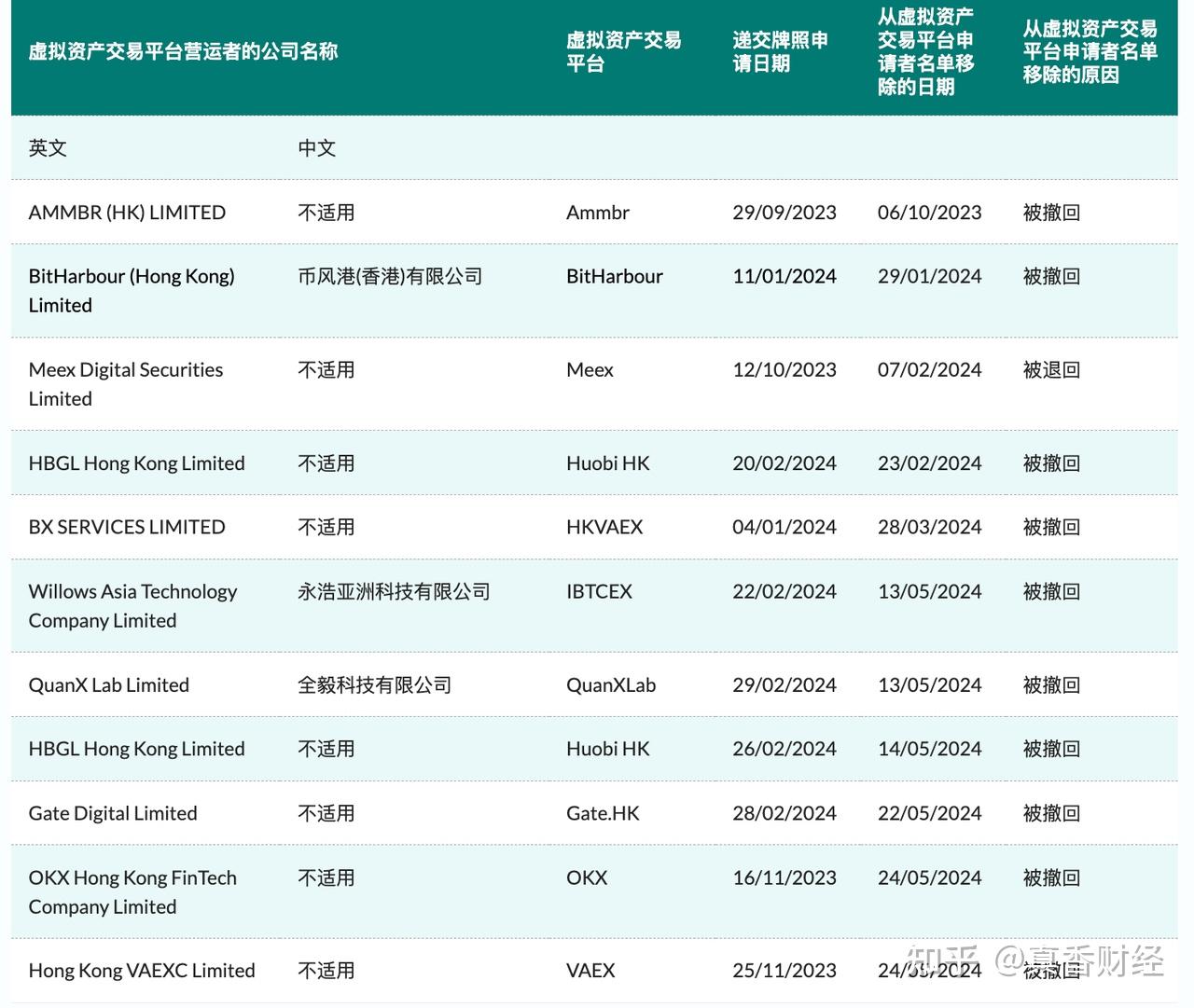Click the VAEX platform cell
1194x1008 pixels.
[x=590, y=972]
